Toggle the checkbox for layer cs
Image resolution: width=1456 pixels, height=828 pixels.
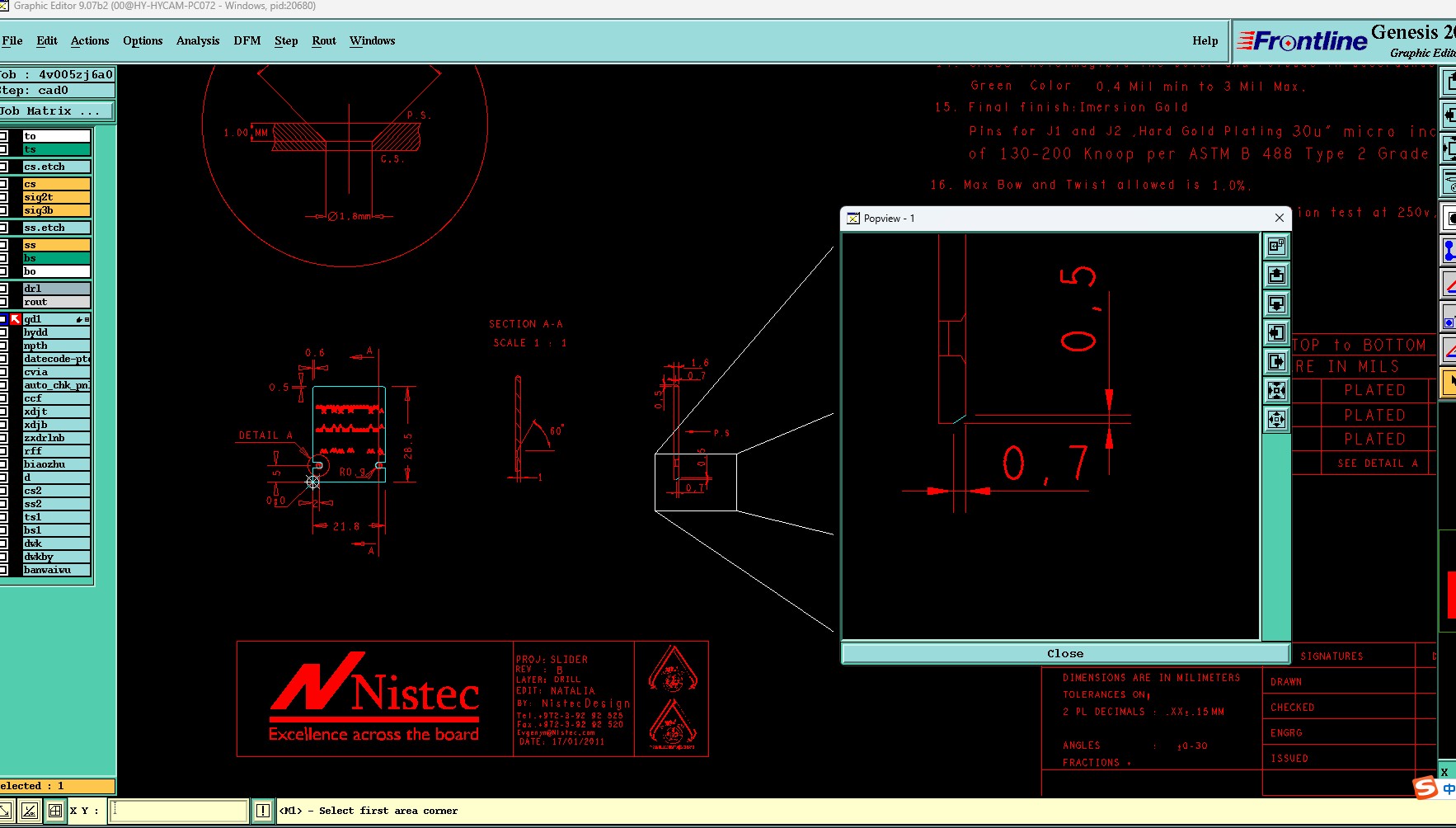pyautogui.click(x=3, y=184)
